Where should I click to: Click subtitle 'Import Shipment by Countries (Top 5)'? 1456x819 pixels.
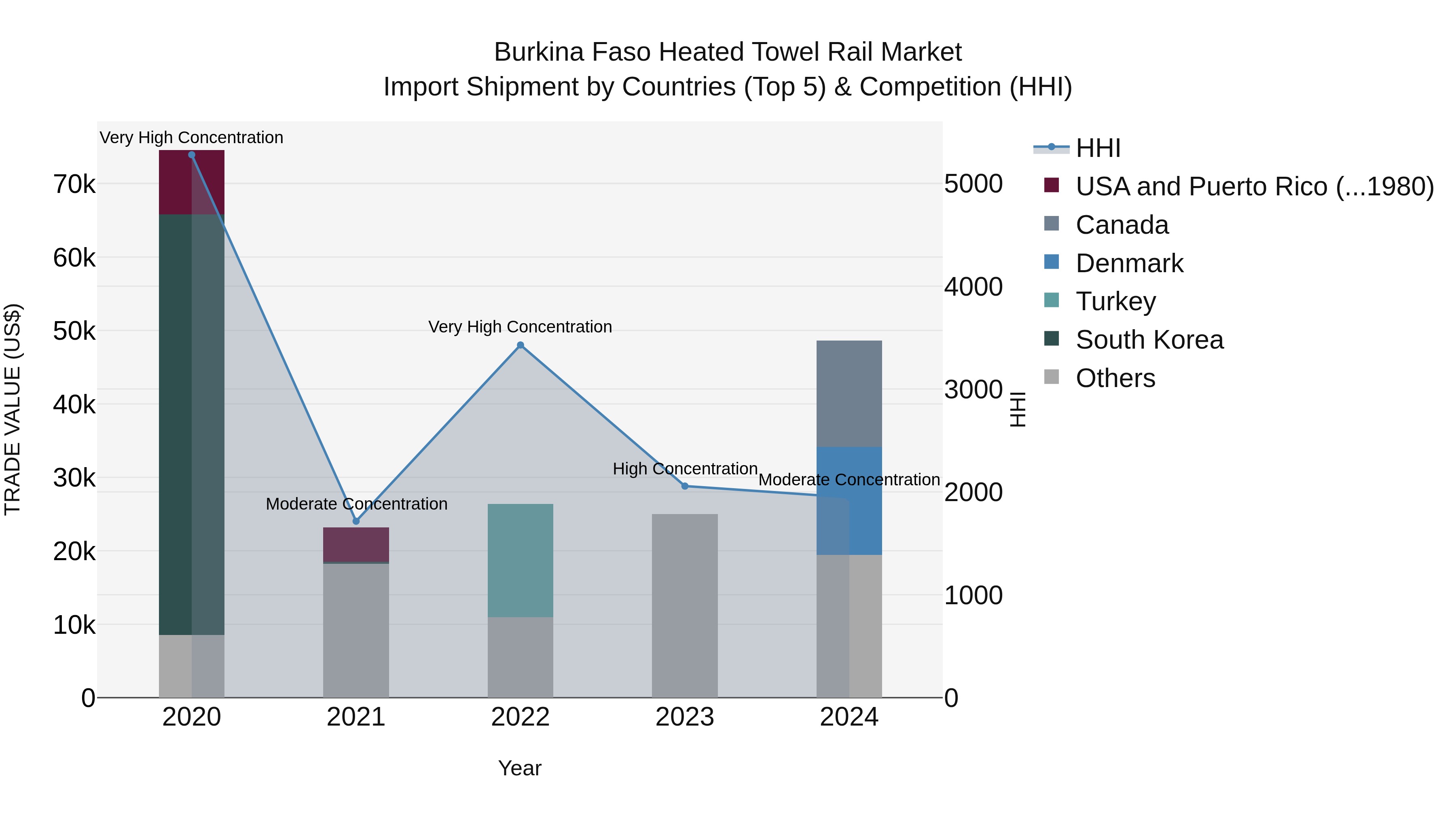click(605, 87)
